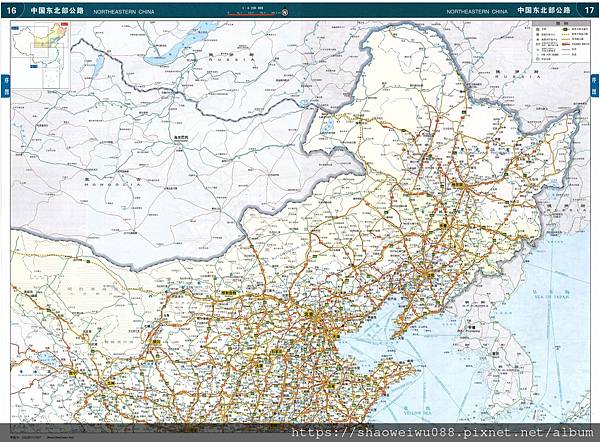Click the MONGOLIA country label

pos(112,184)
